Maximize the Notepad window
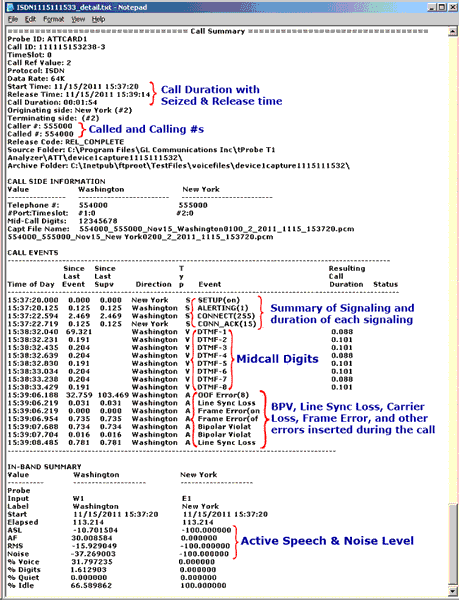Image resolution: width=459 pixels, height=600 pixels. [441, 7]
